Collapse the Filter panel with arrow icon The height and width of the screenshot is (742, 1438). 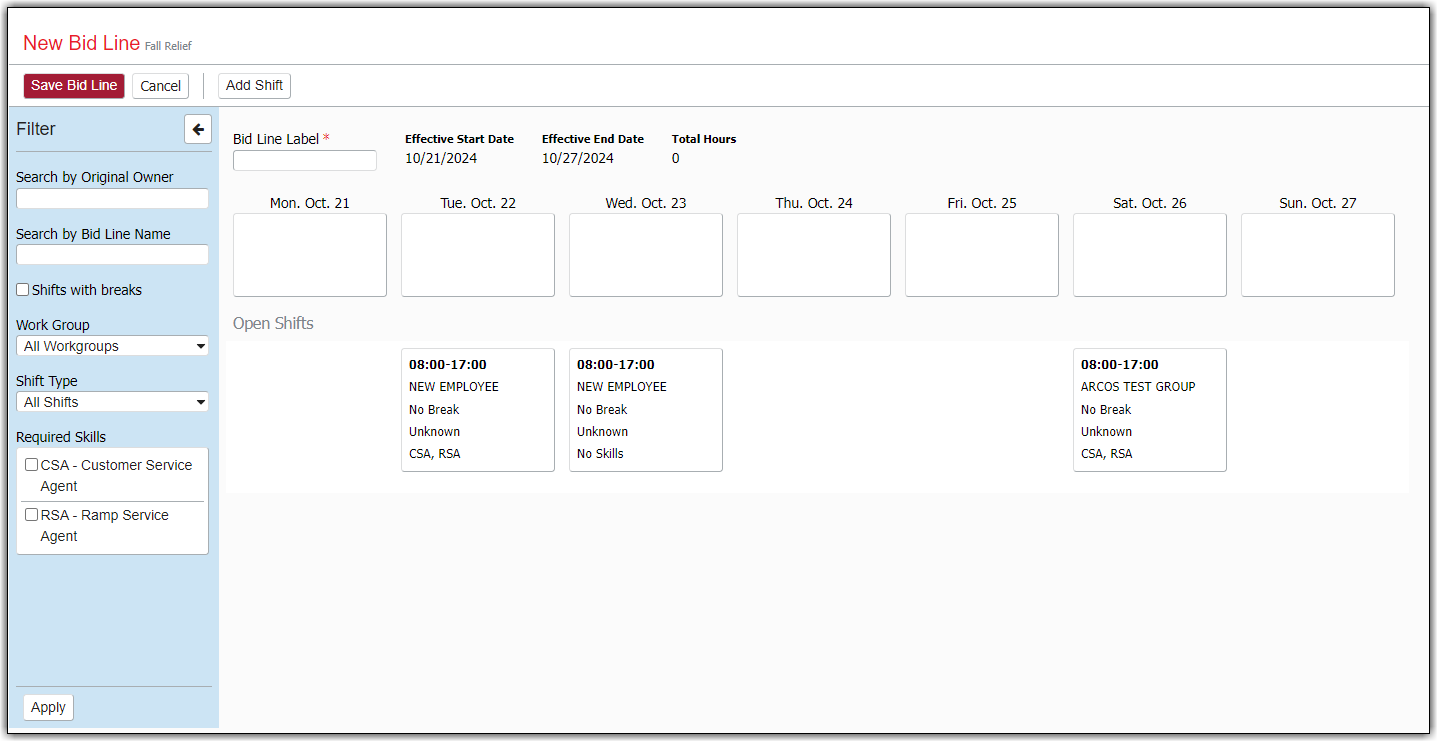coord(198,129)
